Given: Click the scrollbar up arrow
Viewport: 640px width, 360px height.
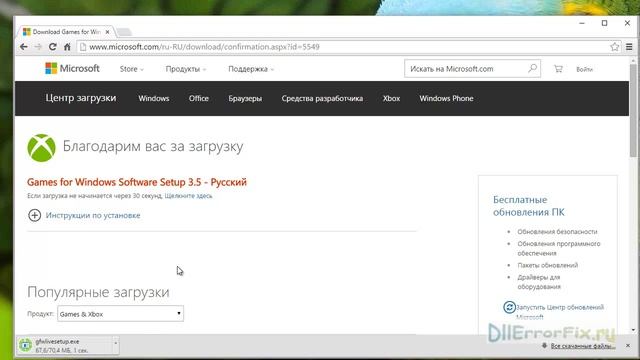Looking at the screenshot, I should coord(633,60).
